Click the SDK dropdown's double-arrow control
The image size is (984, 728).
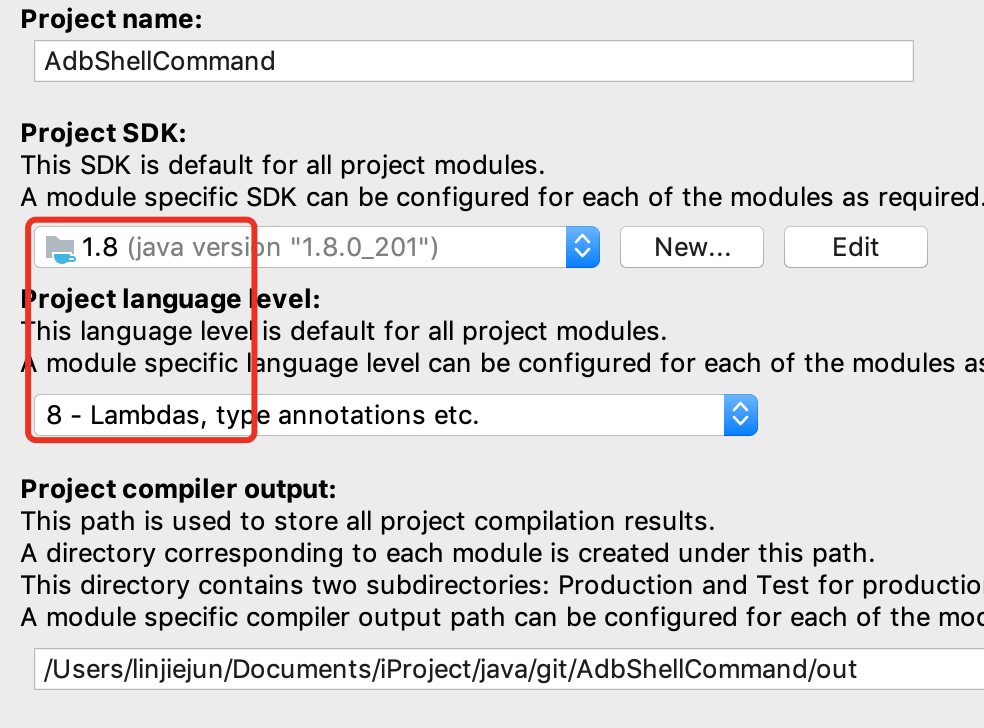pos(583,246)
